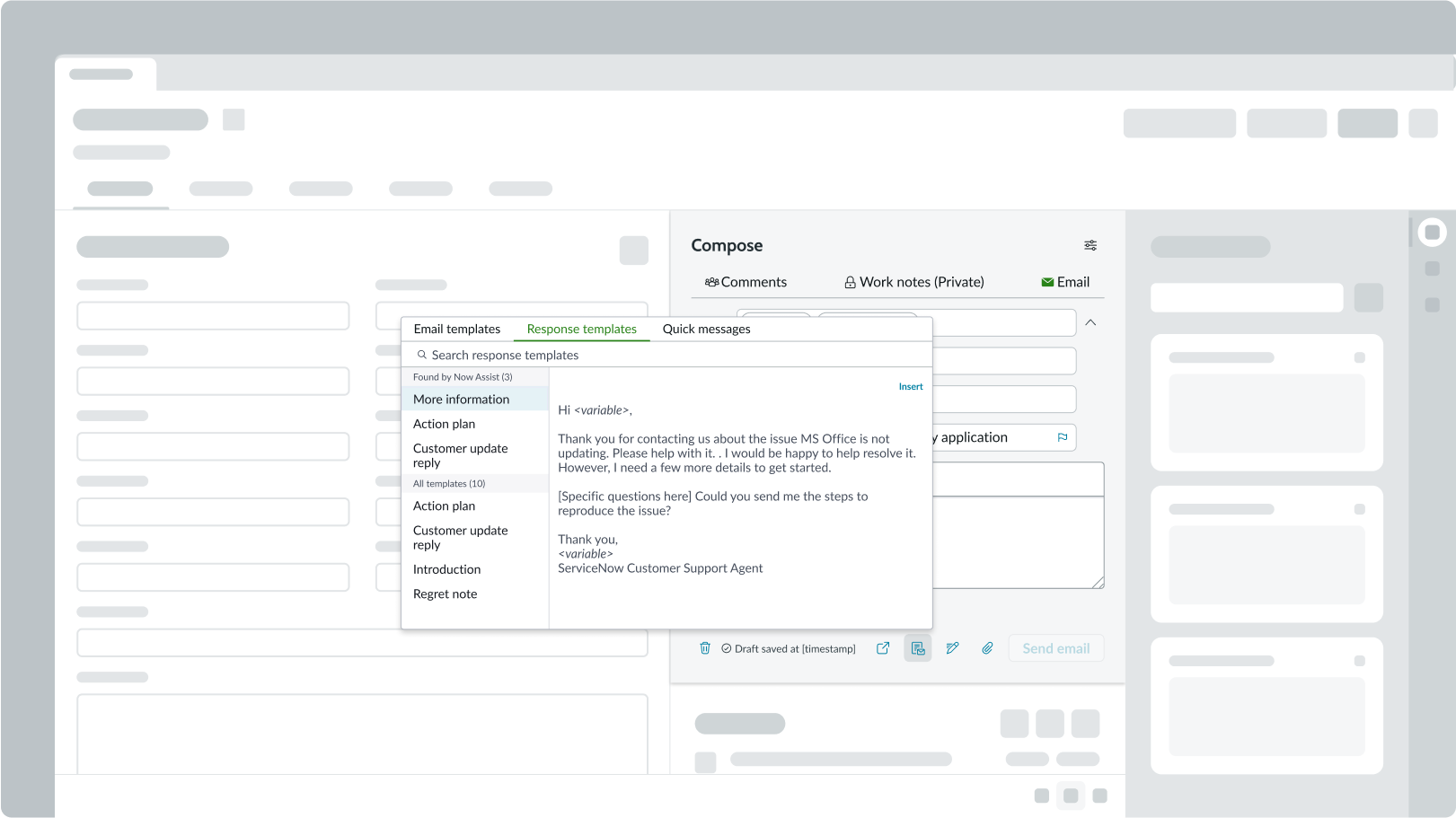This screenshot has height=818, width=1456.
Task: Click the flag icon in subject field
Action: tap(1063, 437)
